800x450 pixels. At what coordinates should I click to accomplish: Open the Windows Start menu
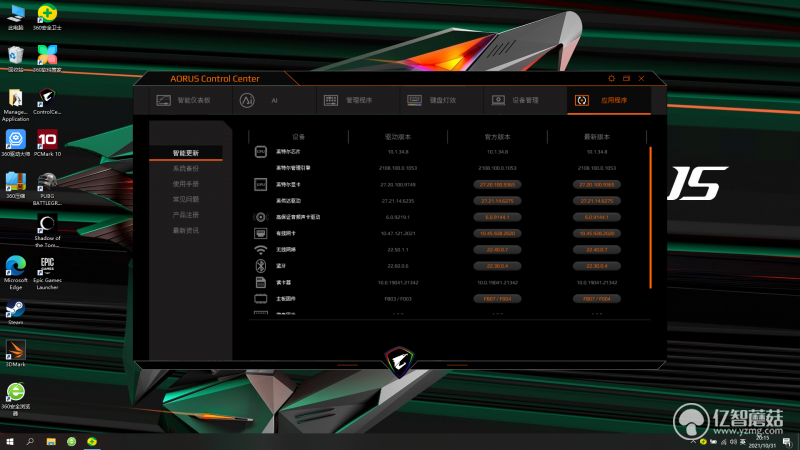pos(9,441)
